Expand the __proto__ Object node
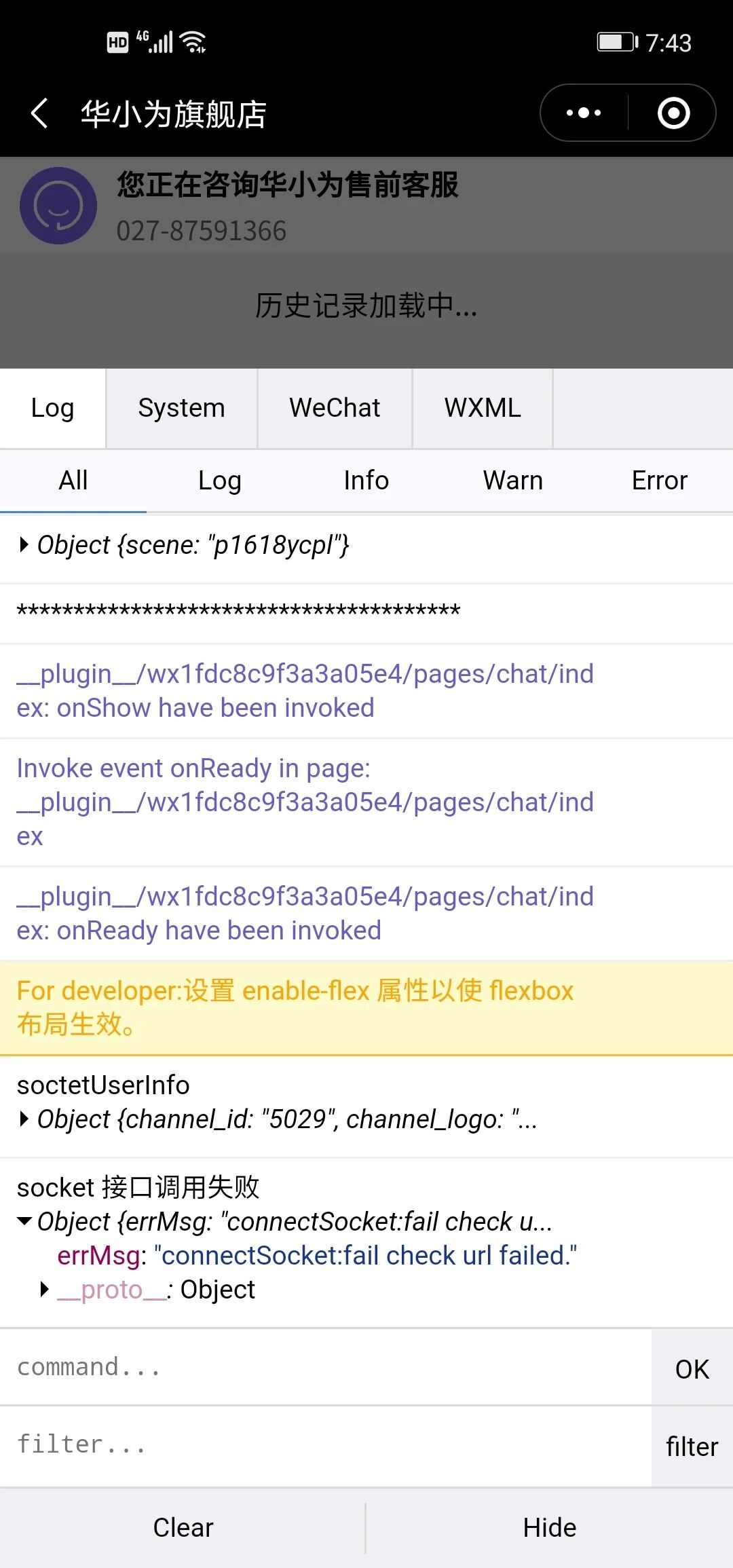733x1568 pixels. coord(45,1289)
